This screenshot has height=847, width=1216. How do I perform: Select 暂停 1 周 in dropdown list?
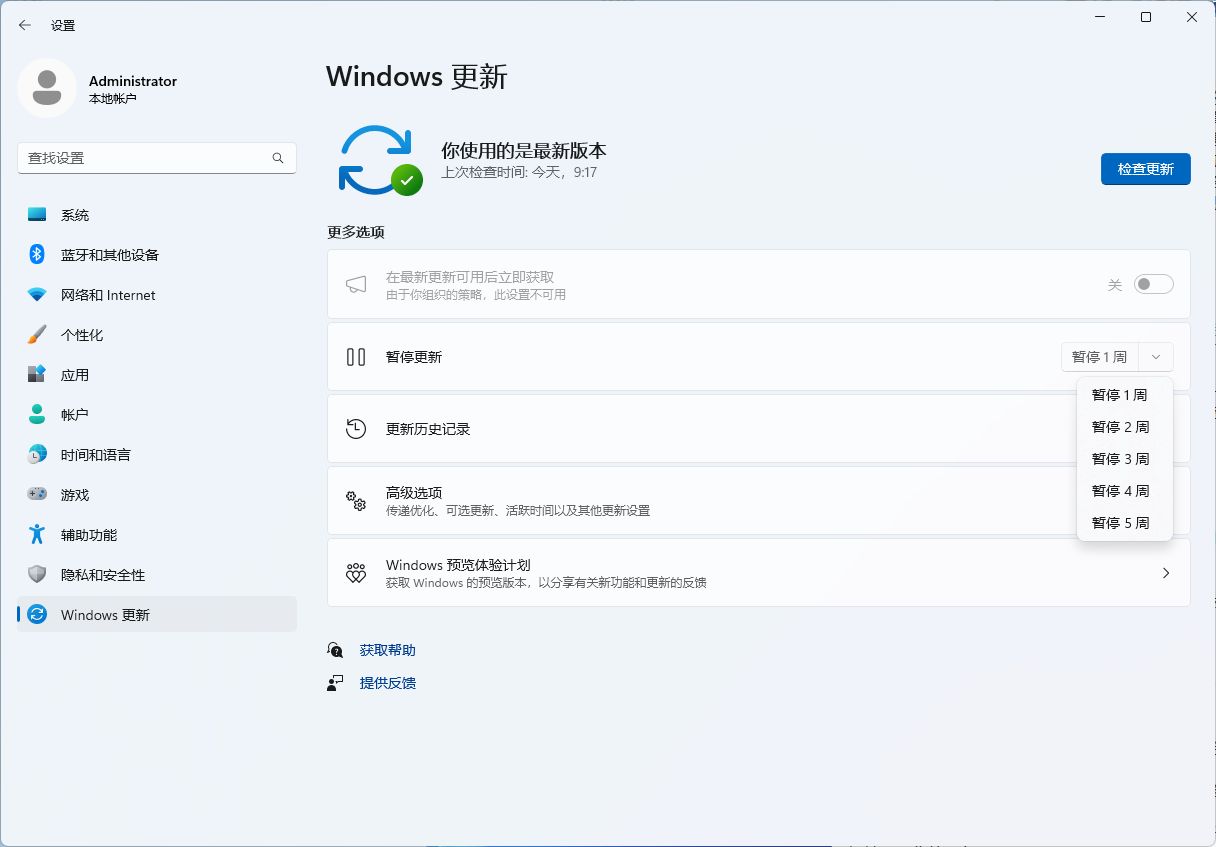1125,395
